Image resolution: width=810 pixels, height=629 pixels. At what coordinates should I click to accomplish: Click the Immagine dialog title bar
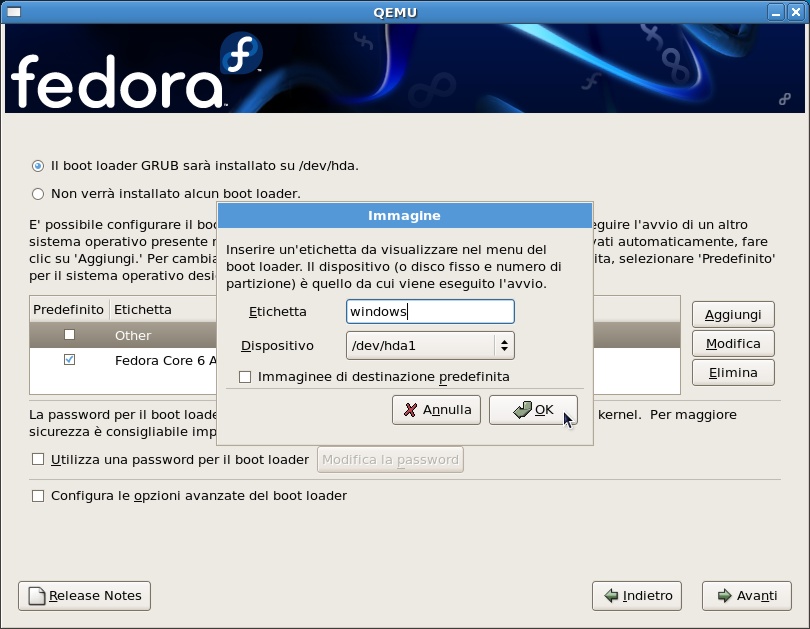(x=404, y=215)
